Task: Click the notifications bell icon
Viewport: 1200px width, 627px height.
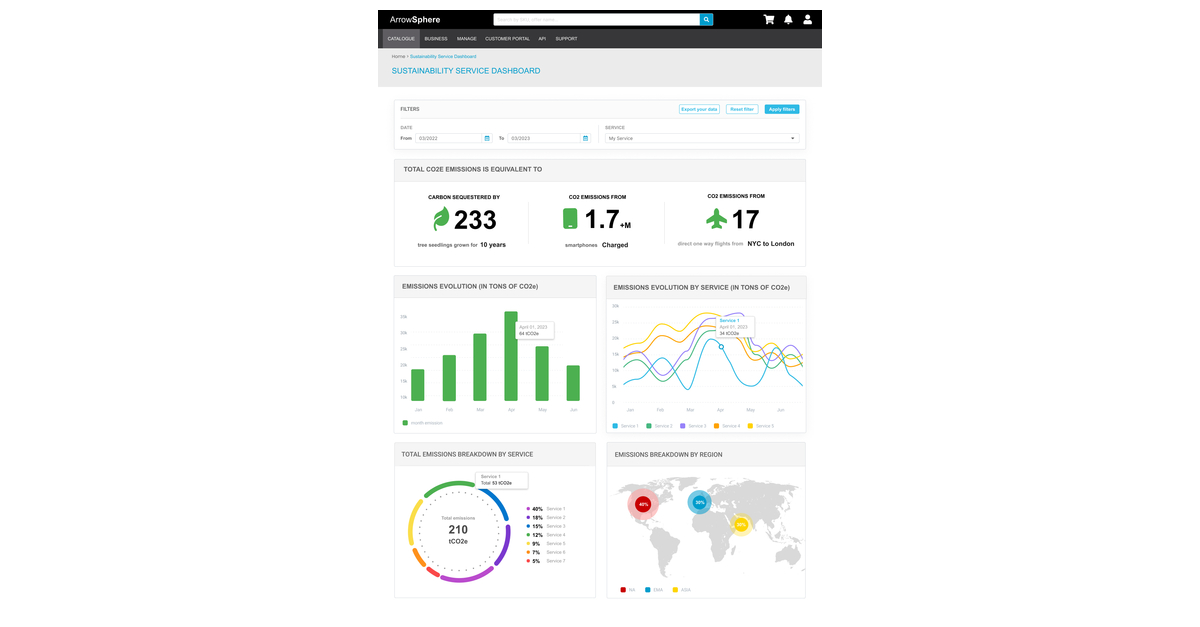Action: pyautogui.click(x=788, y=19)
